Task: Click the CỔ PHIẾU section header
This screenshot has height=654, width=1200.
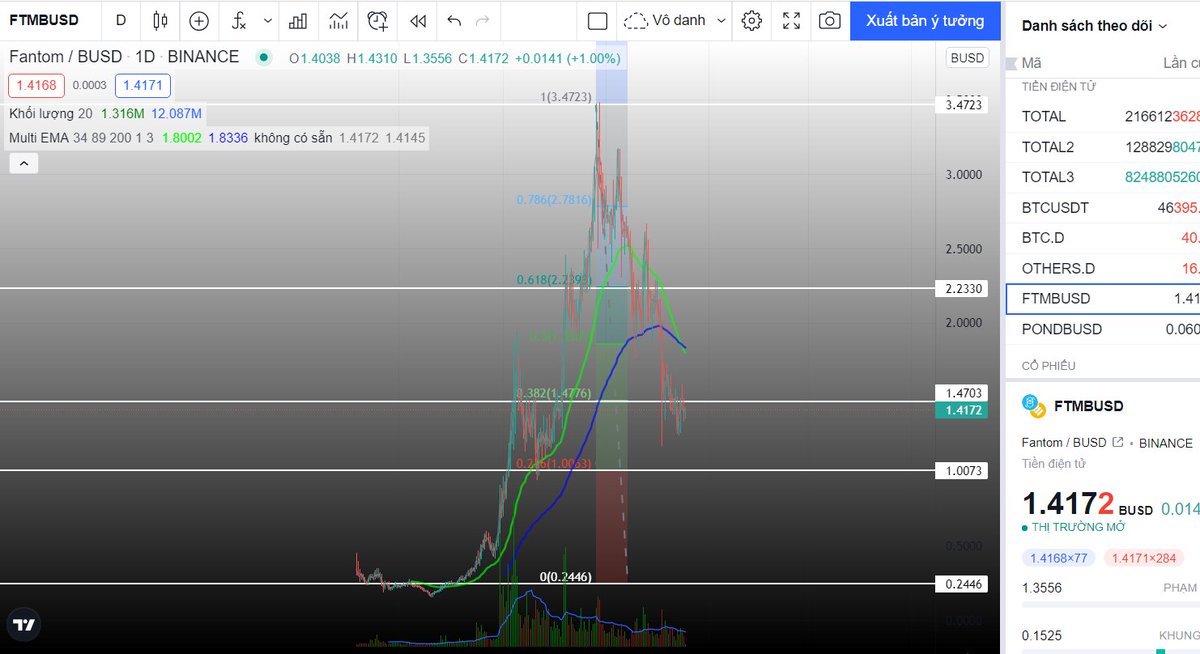Action: 1048,365
